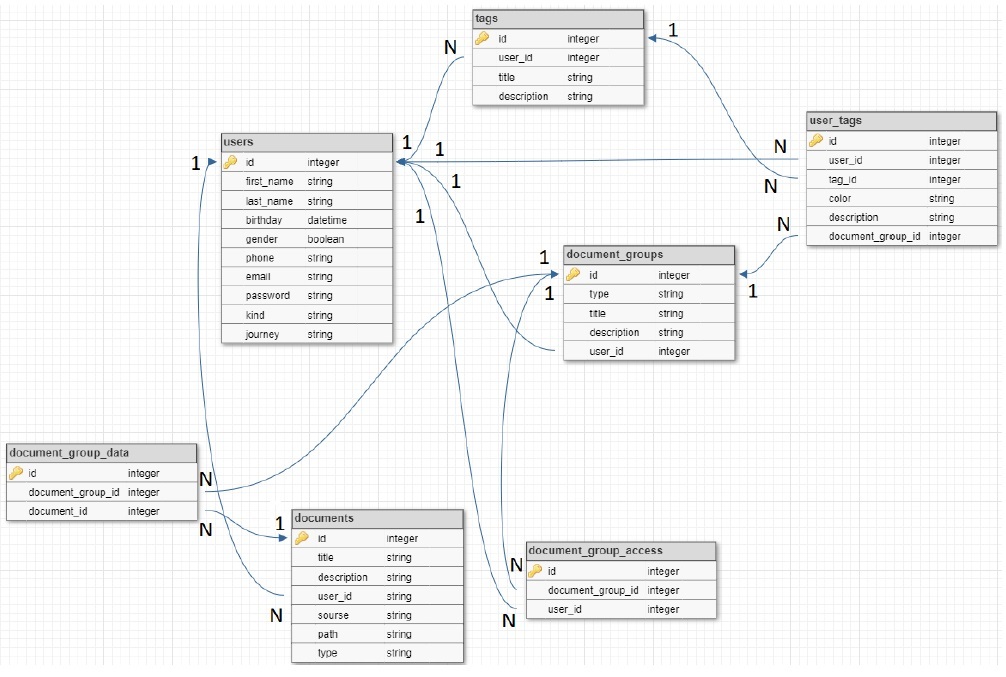This screenshot has width=1006, height=677.
Task: Click the document_groups primary key icon
Action: point(573,275)
